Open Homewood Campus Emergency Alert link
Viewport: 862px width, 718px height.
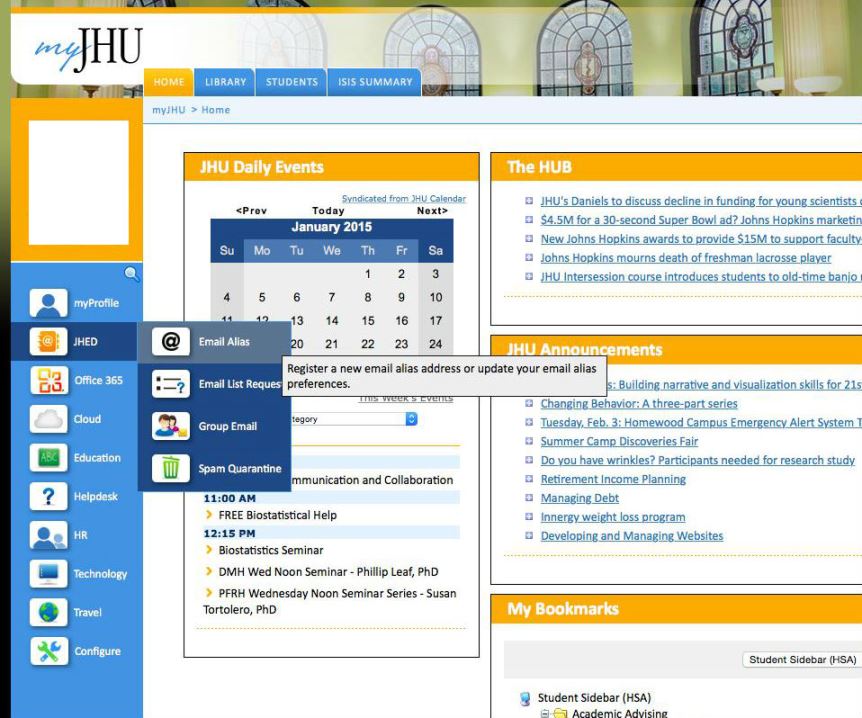coord(701,422)
